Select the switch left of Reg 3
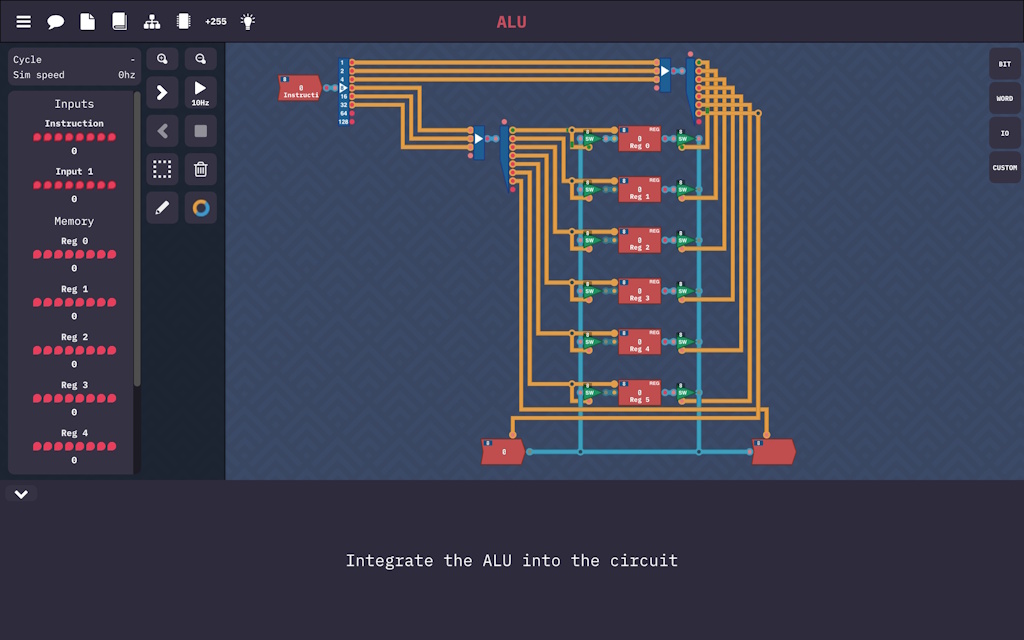The image size is (1024, 640). [591, 291]
